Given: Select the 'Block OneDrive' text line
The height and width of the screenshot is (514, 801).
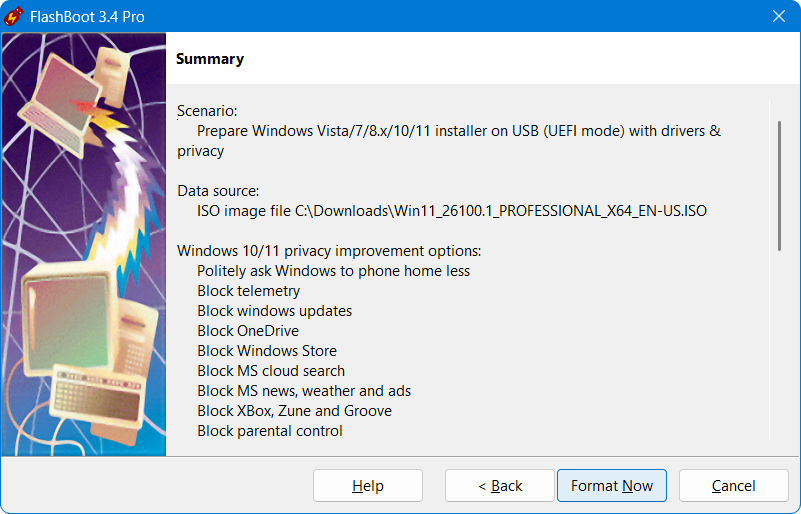Looking at the screenshot, I should pos(248,331).
